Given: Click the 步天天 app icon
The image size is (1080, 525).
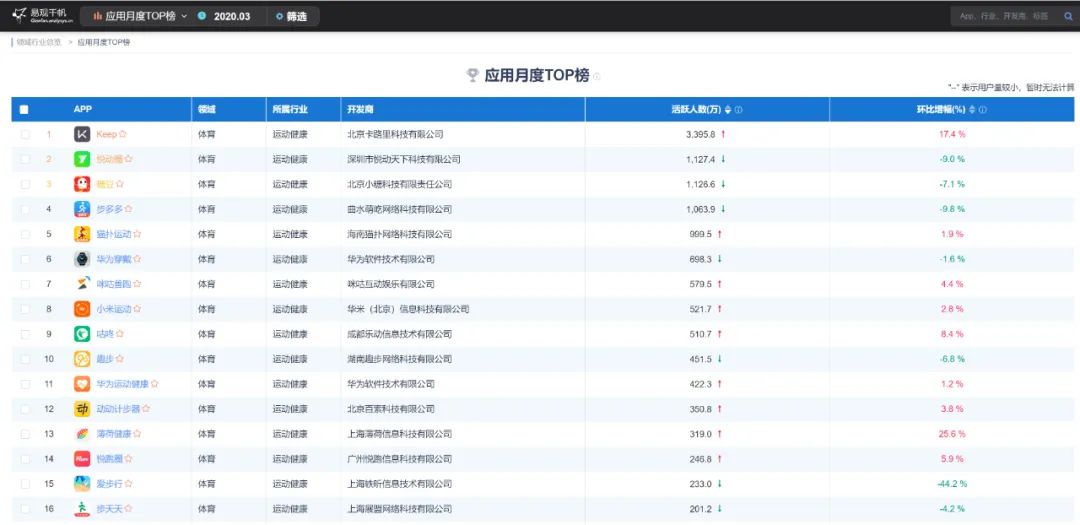Looking at the screenshot, I should (x=82, y=508).
